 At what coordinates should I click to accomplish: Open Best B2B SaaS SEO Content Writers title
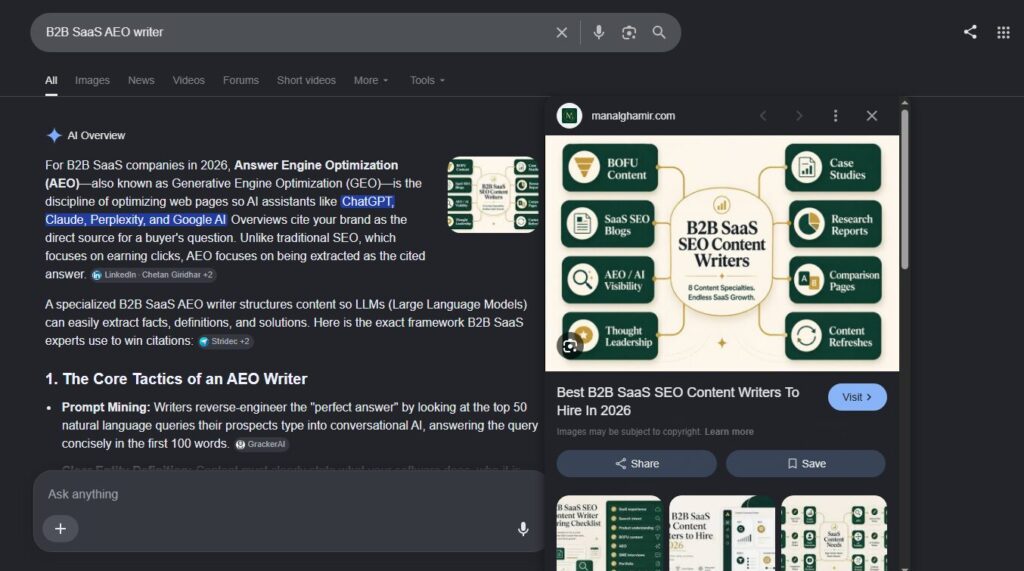678,401
